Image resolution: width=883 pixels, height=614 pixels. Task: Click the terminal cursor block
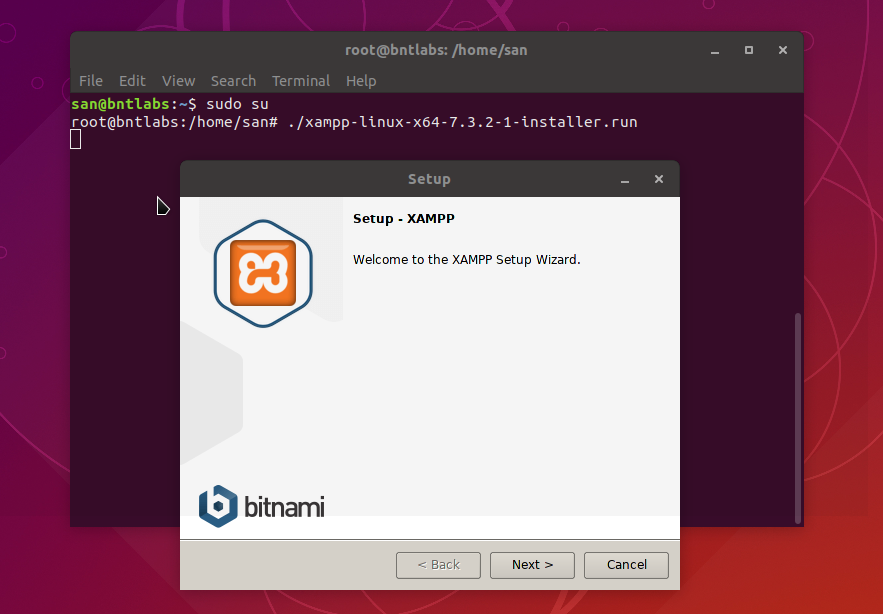point(75,139)
